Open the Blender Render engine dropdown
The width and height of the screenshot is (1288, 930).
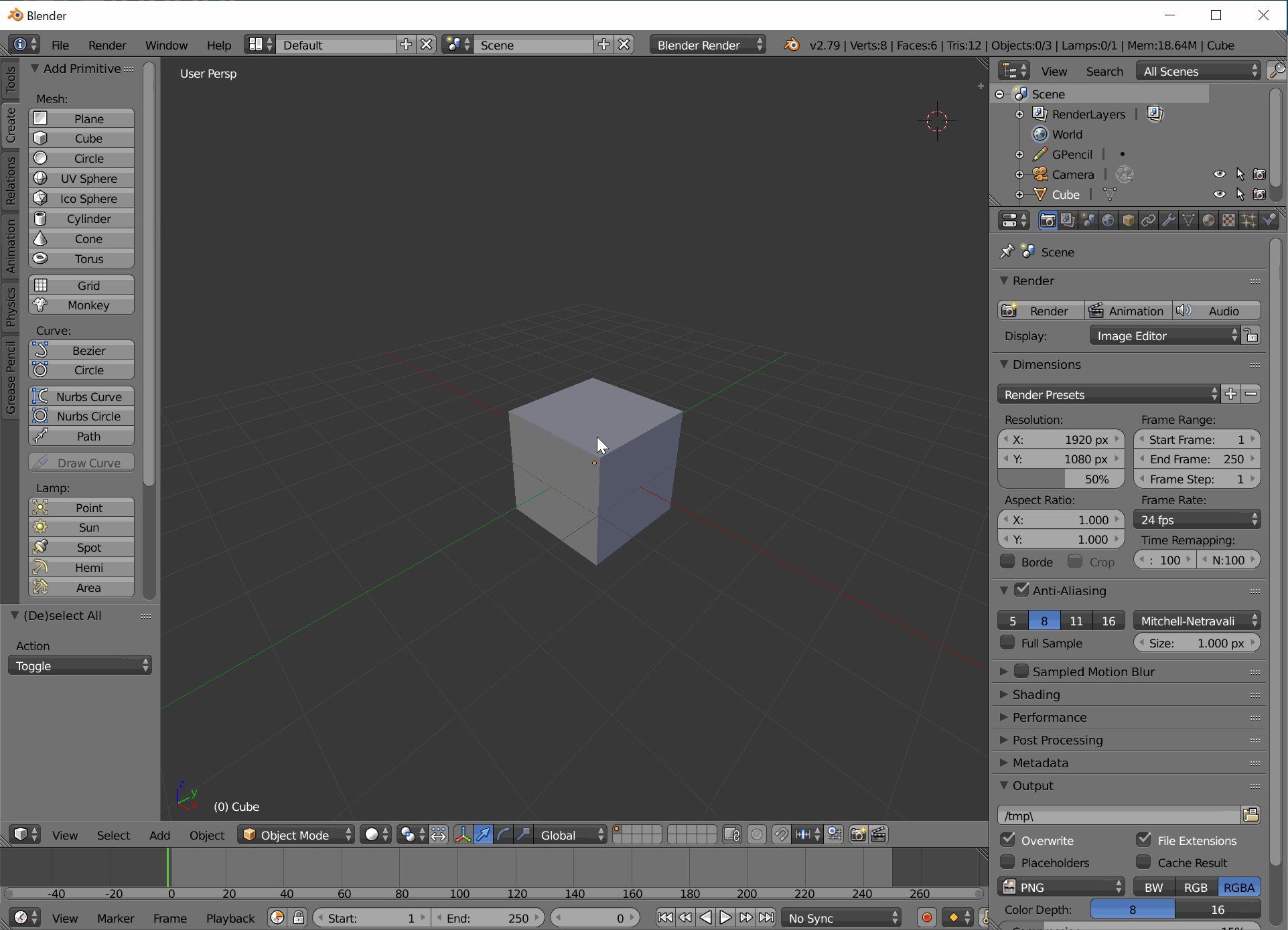708,45
